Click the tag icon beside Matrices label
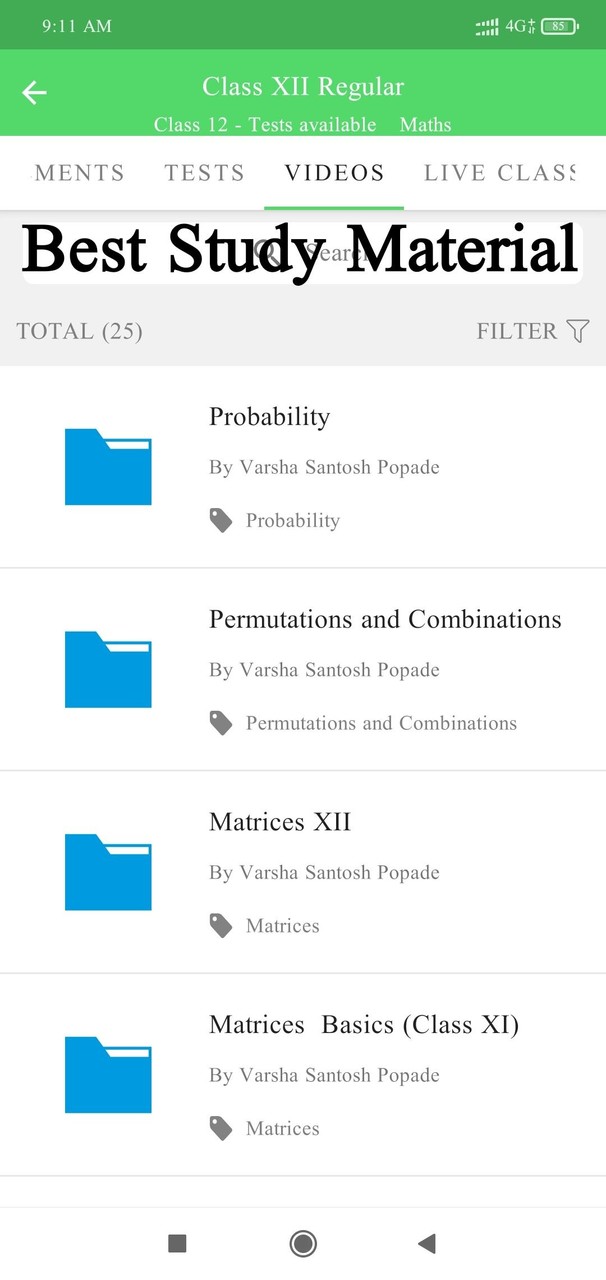 coord(221,925)
